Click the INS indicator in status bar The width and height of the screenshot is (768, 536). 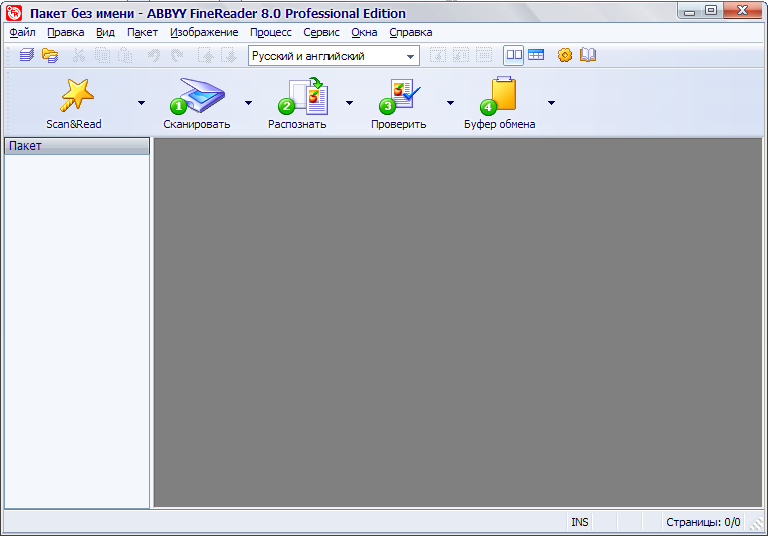point(580,522)
